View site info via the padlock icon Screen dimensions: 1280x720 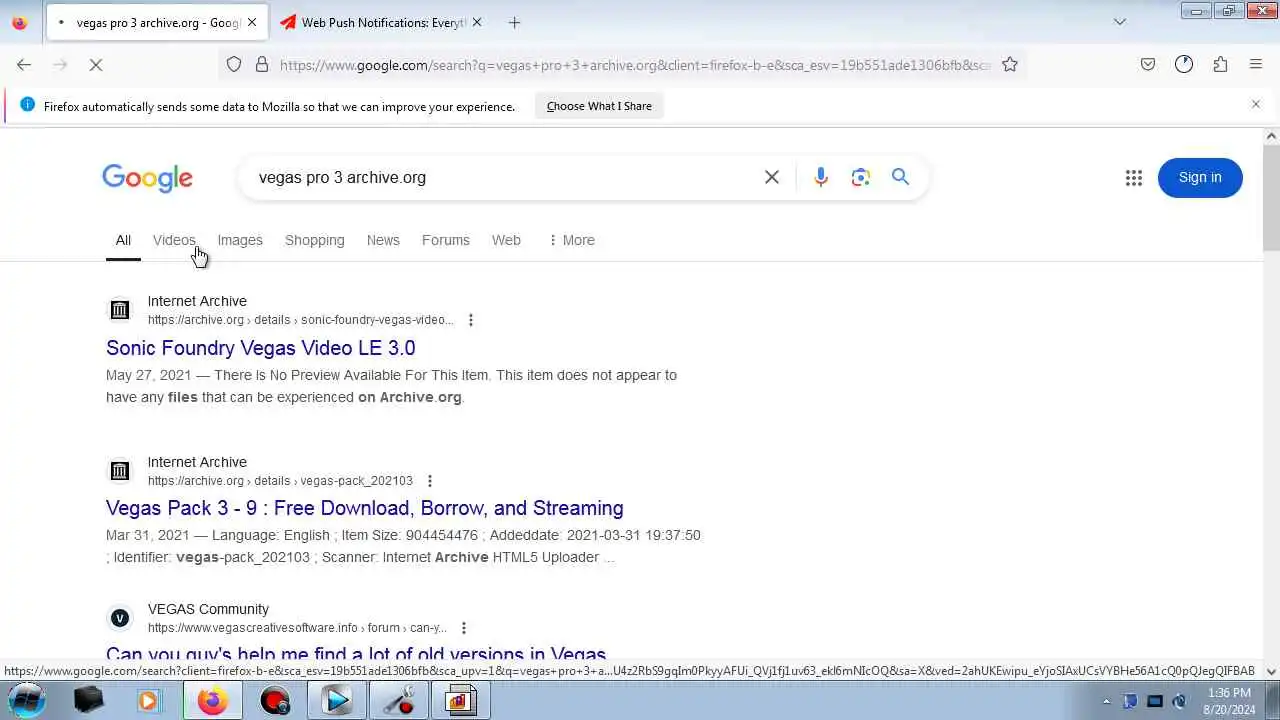[x=262, y=65]
